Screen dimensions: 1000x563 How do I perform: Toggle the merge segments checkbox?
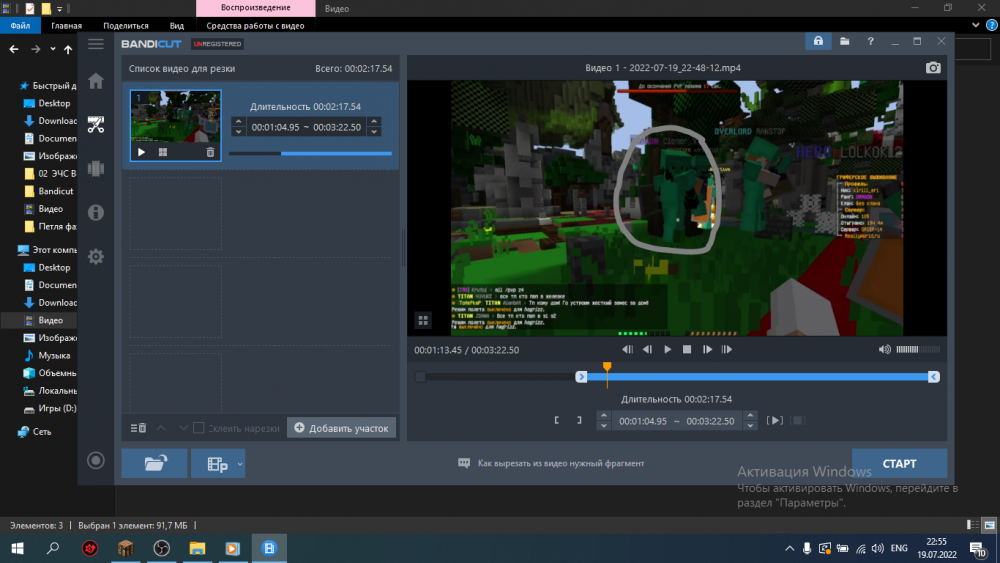[x=198, y=428]
